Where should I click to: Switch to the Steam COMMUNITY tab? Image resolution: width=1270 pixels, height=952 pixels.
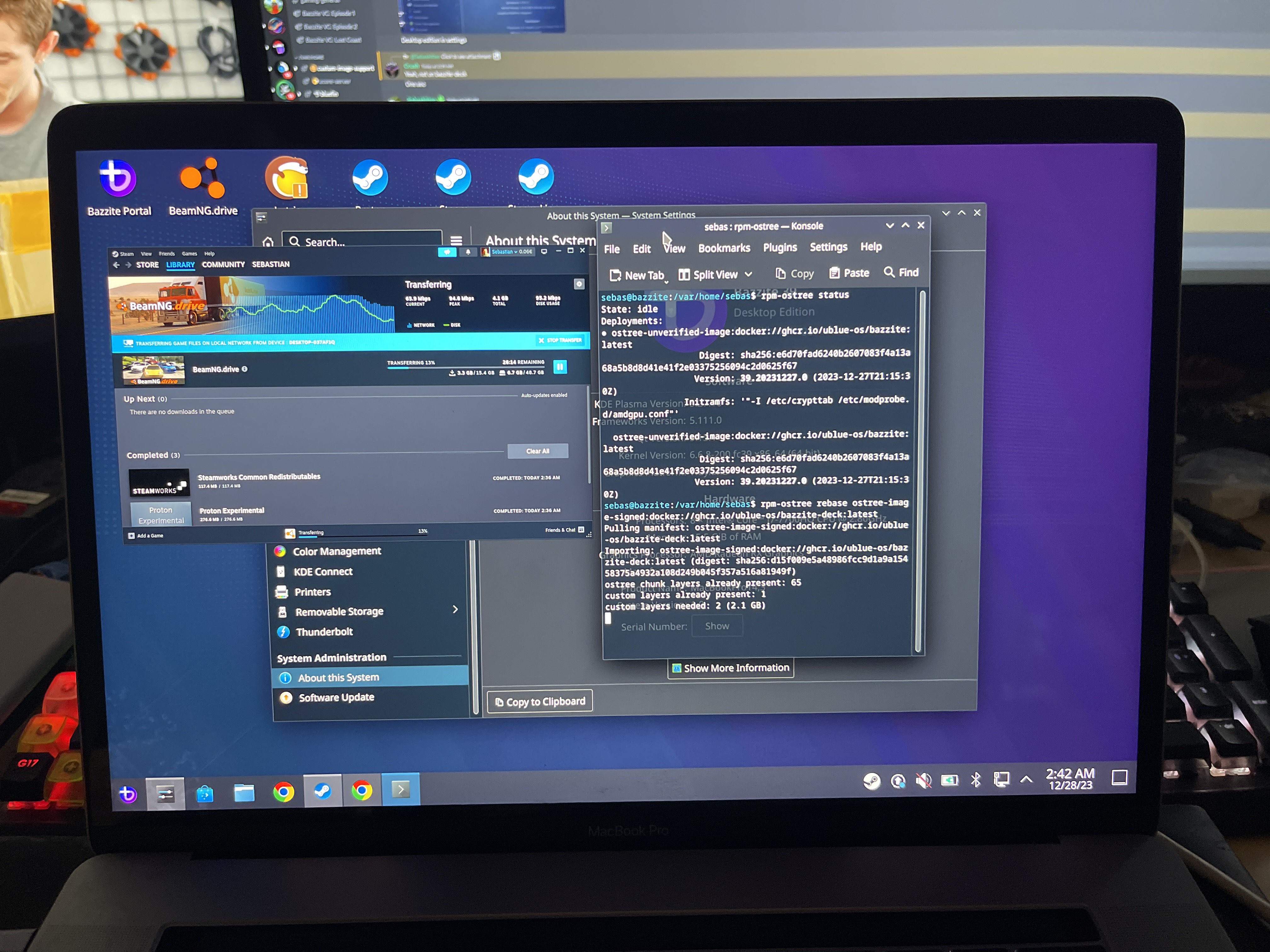pyautogui.click(x=223, y=264)
